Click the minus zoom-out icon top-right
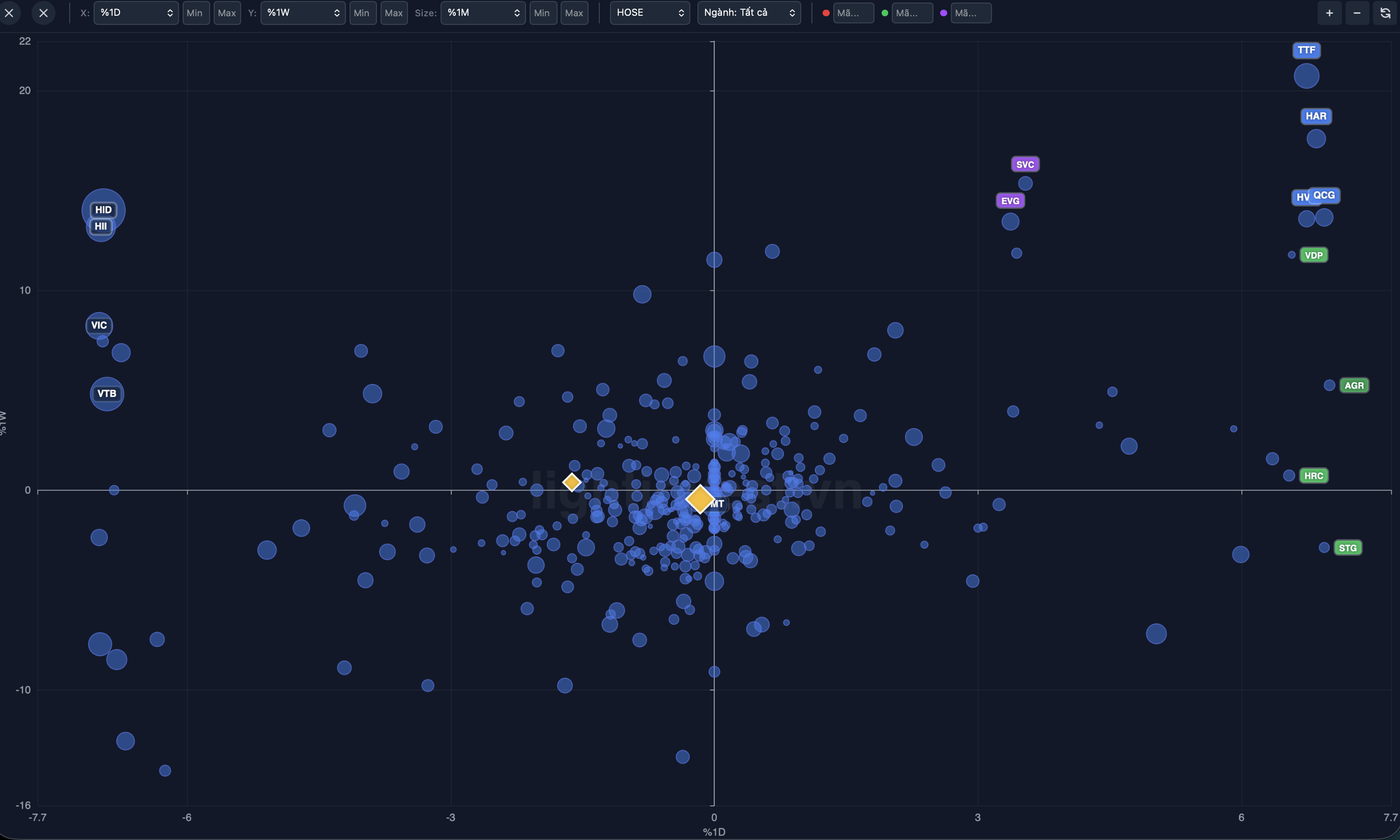Screen dimensions: 1400x840 pos(1358,12)
